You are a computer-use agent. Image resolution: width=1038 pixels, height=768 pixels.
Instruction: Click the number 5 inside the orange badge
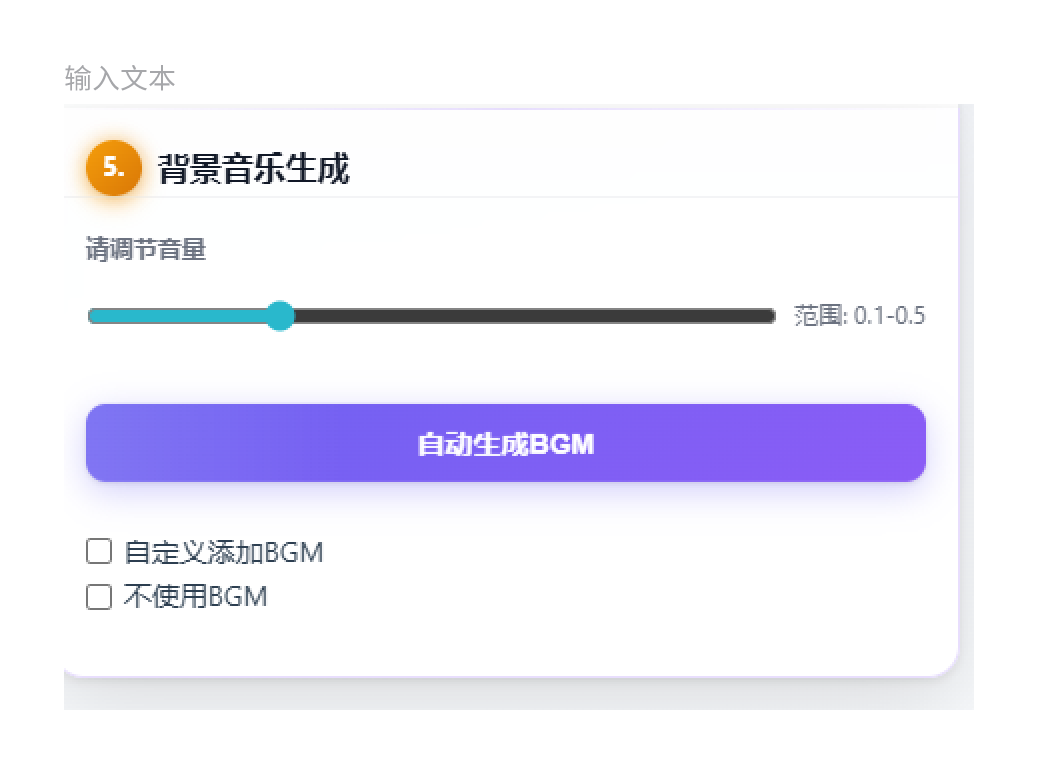coord(112,168)
